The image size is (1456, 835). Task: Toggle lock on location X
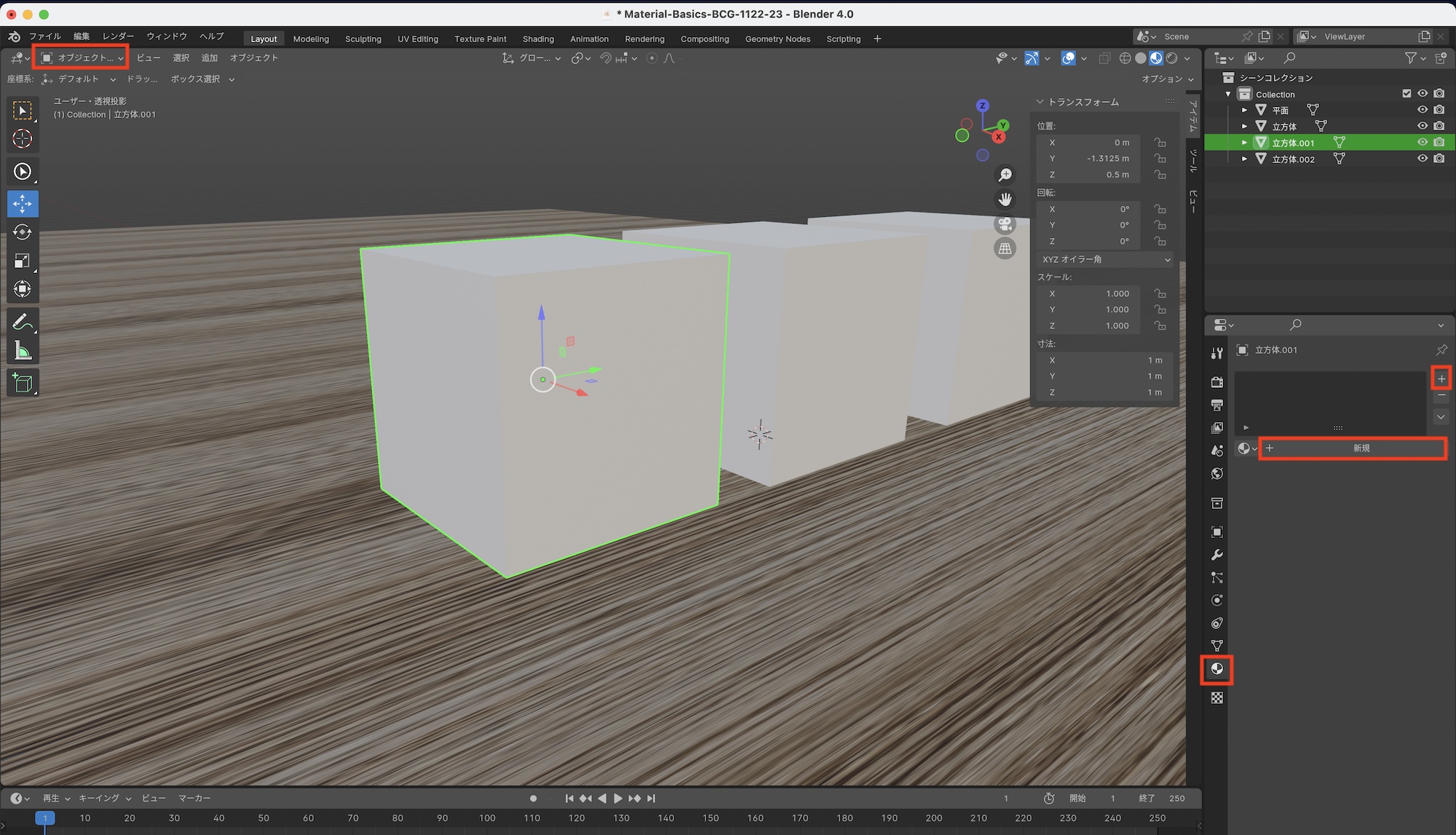[x=1160, y=143]
